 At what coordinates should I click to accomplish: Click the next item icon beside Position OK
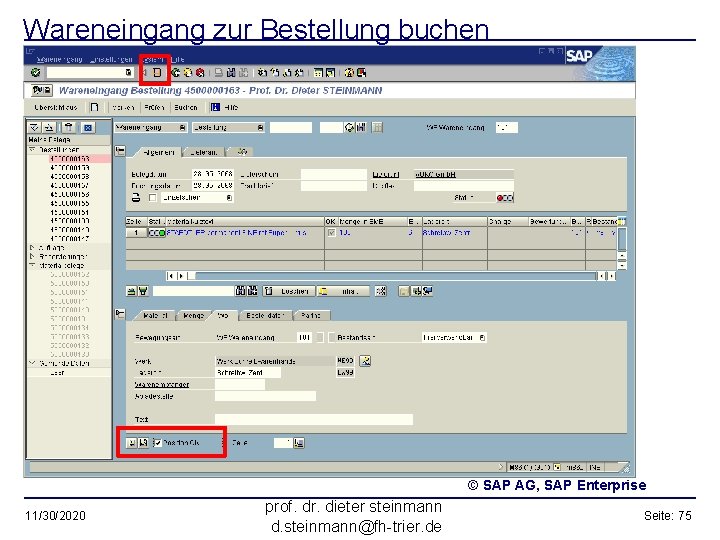click(143, 443)
